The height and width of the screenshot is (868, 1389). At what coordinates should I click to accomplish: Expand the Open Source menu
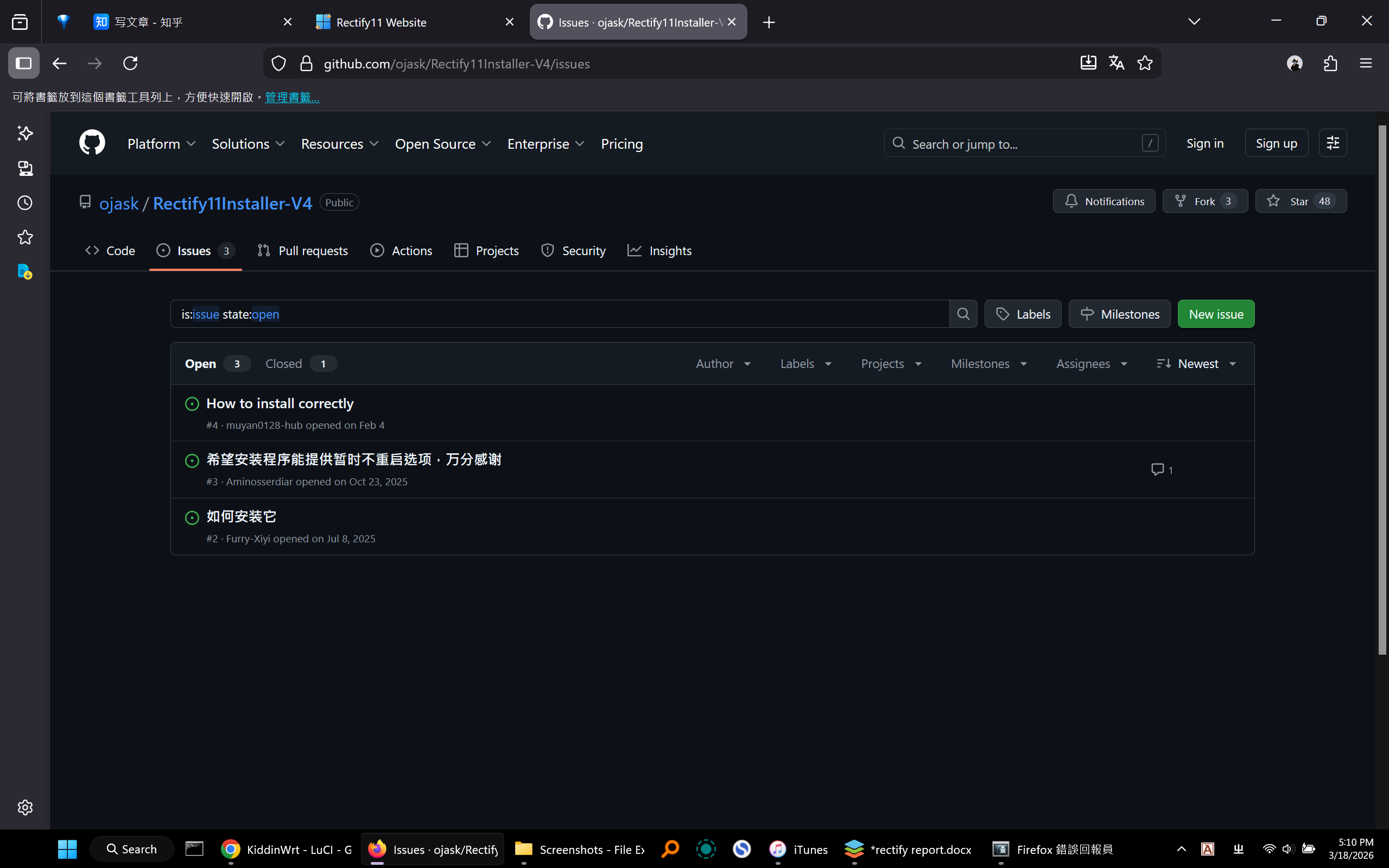(x=442, y=143)
